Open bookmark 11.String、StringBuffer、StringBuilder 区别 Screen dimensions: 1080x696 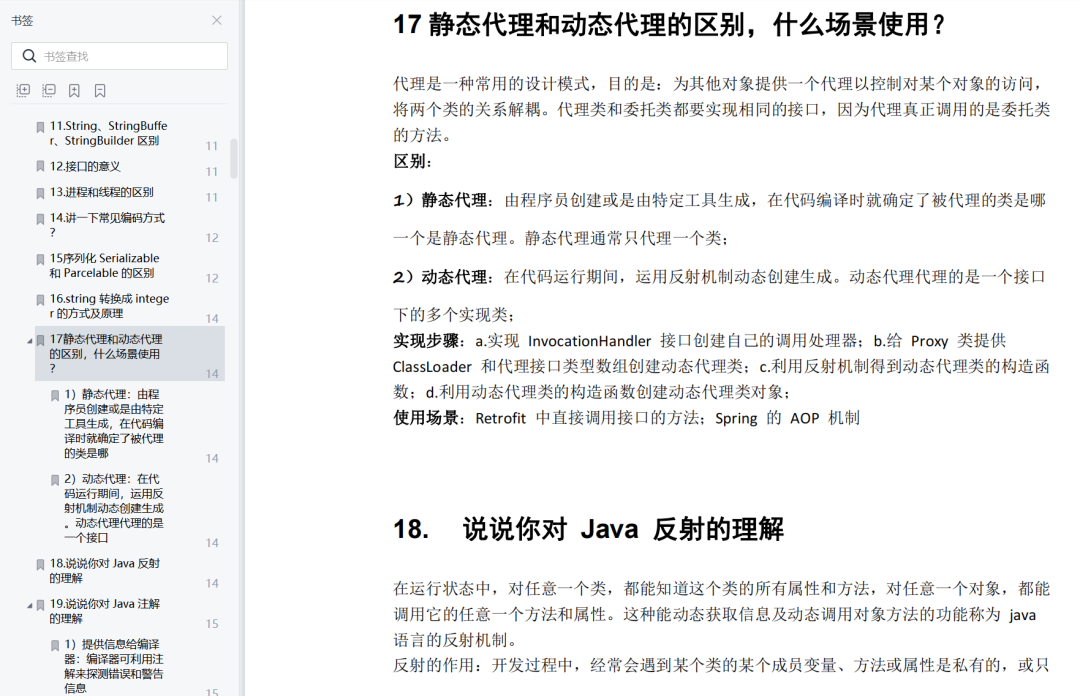pos(108,133)
